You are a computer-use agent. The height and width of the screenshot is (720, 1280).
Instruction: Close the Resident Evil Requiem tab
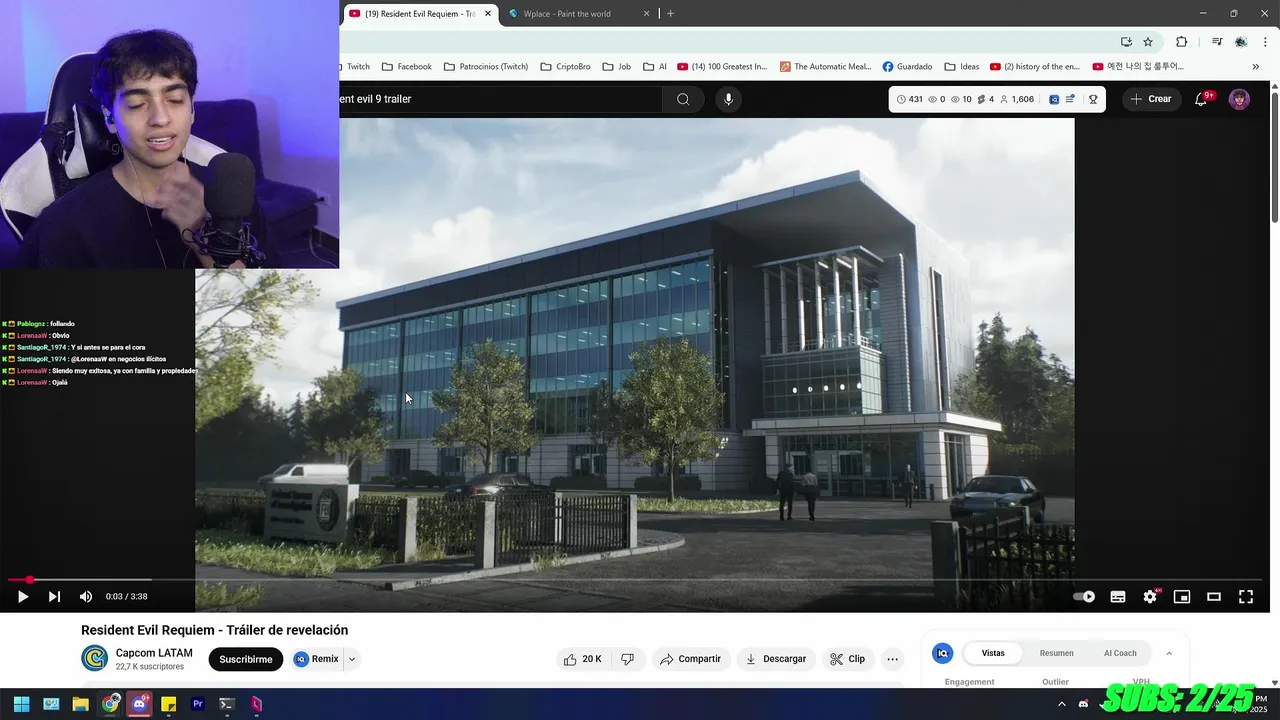pos(488,14)
